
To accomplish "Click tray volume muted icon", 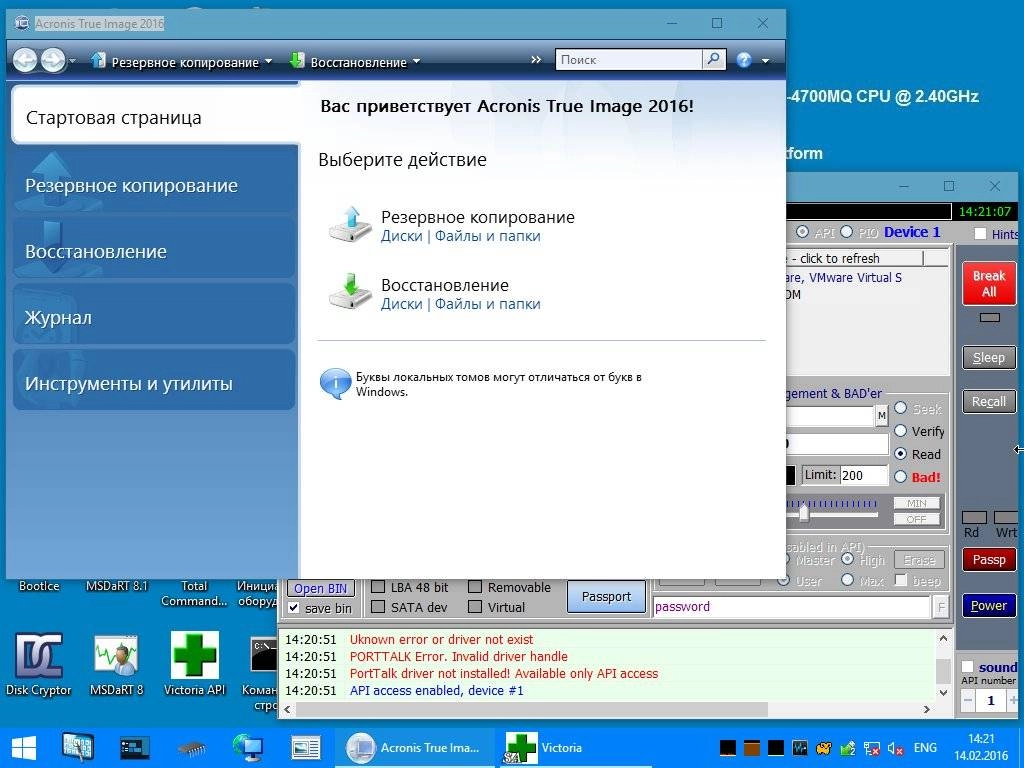I will coord(895,748).
